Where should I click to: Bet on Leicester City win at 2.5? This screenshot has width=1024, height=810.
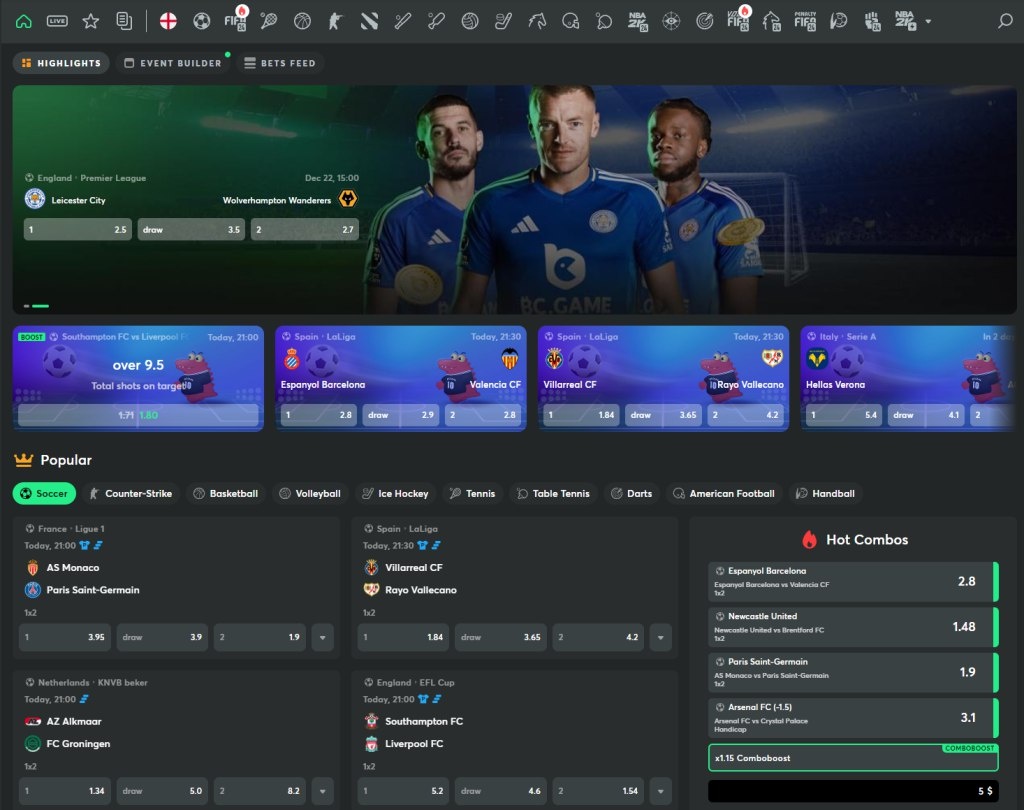click(x=78, y=229)
